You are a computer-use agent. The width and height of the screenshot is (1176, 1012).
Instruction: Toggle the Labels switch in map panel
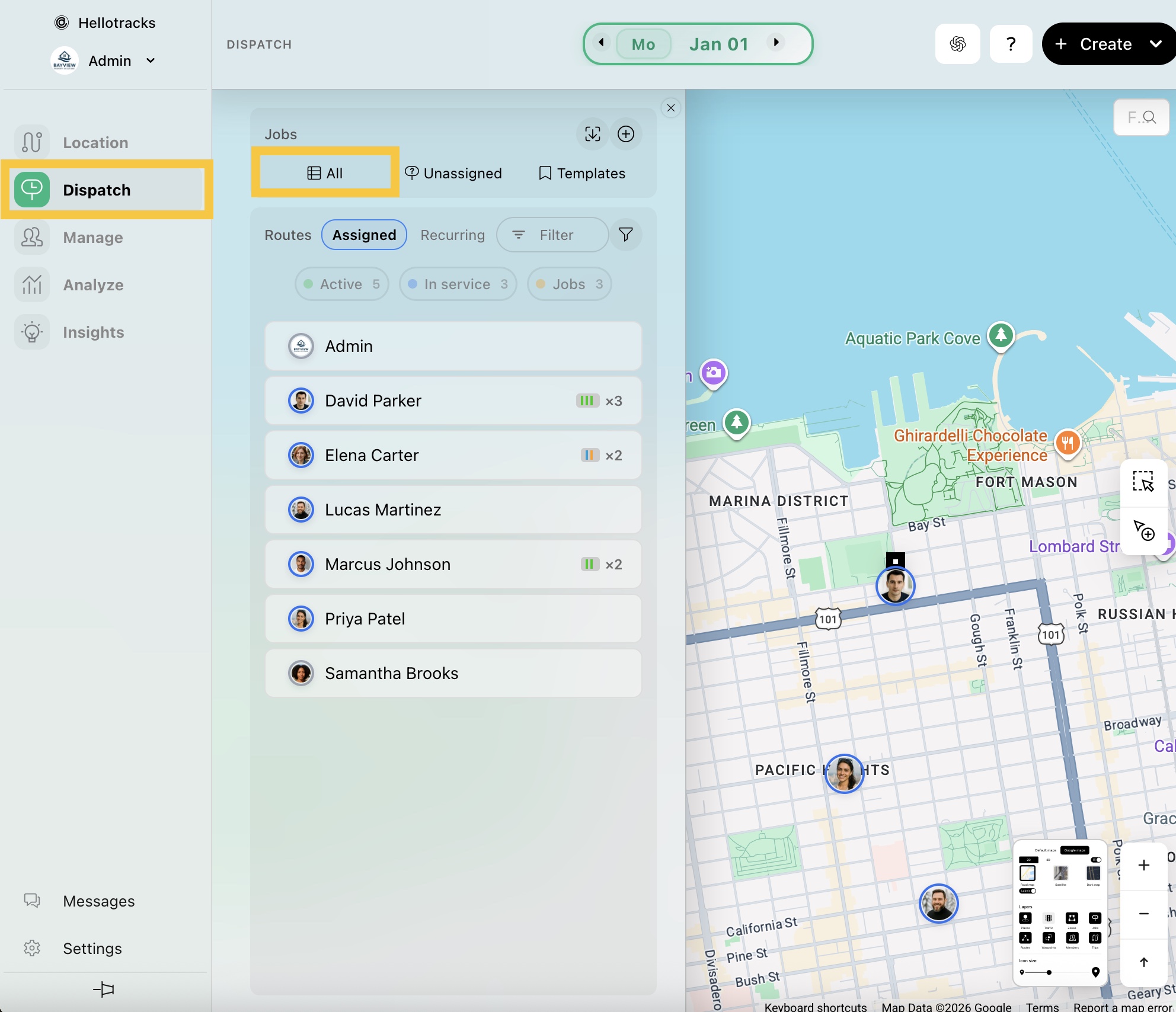click(x=1028, y=891)
